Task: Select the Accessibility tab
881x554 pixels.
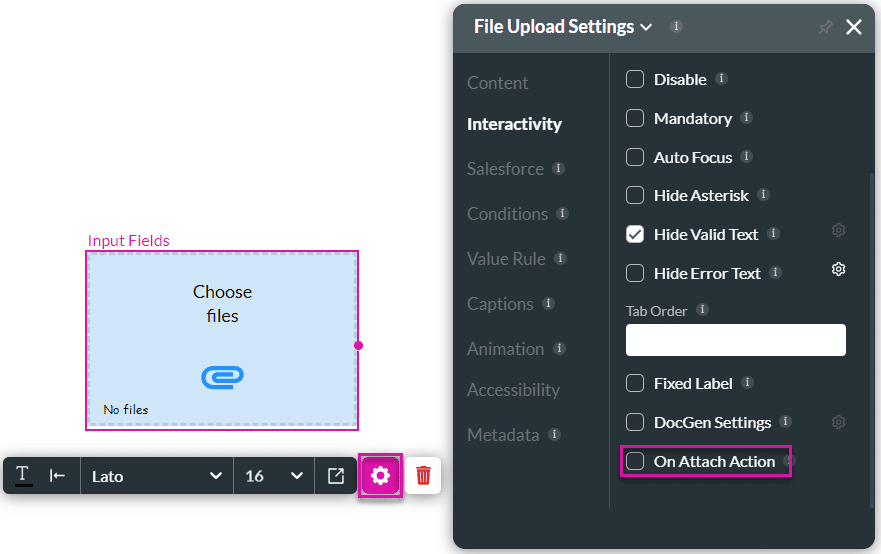Action: click(x=513, y=390)
